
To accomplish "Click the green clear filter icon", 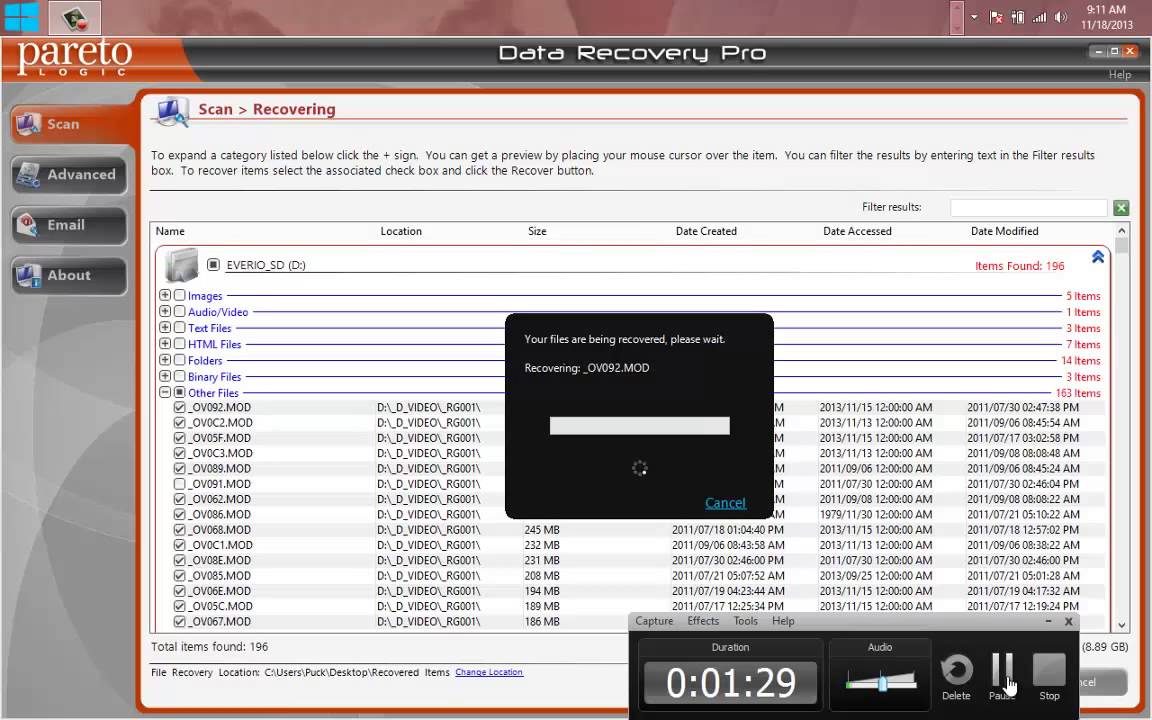I will (1121, 208).
